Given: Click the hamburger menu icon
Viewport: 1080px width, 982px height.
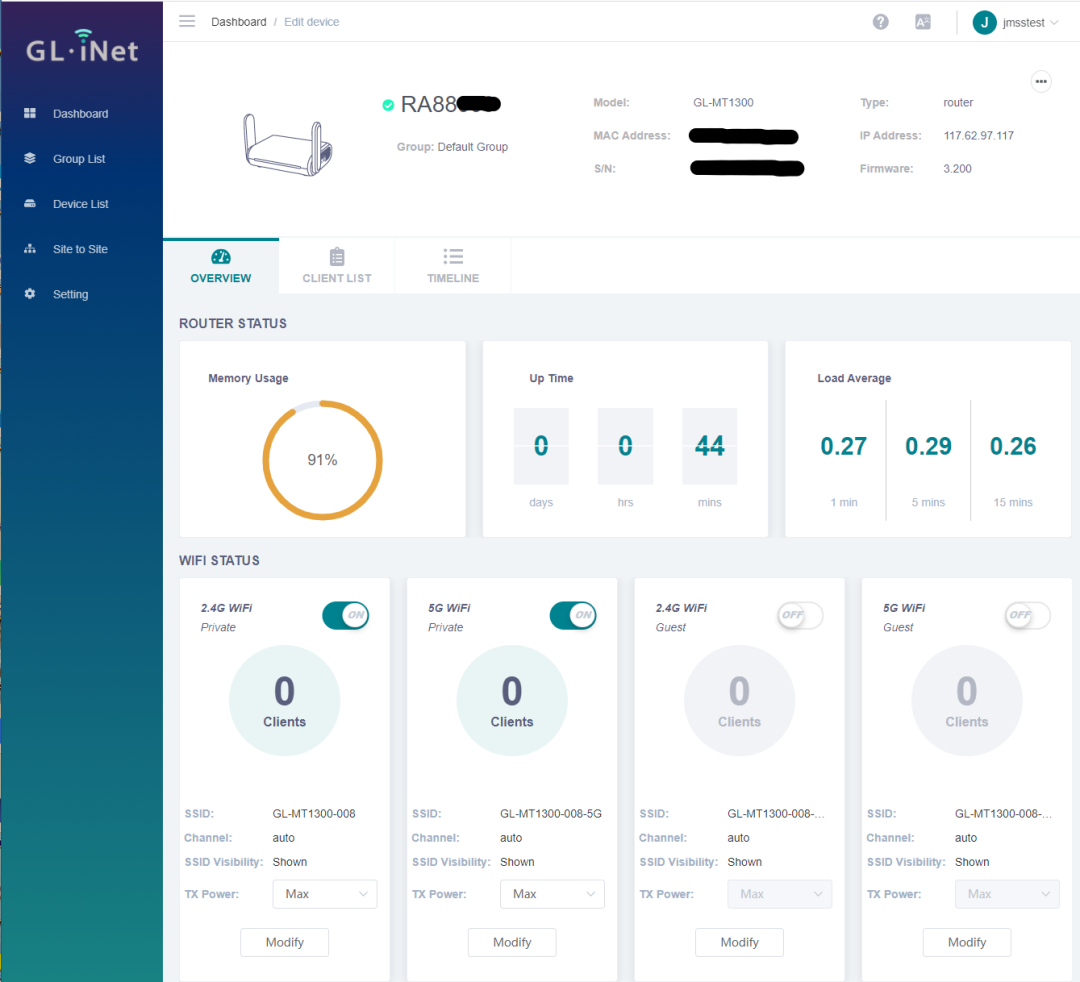Looking at the screenshot, I should [x=187, y=21].
